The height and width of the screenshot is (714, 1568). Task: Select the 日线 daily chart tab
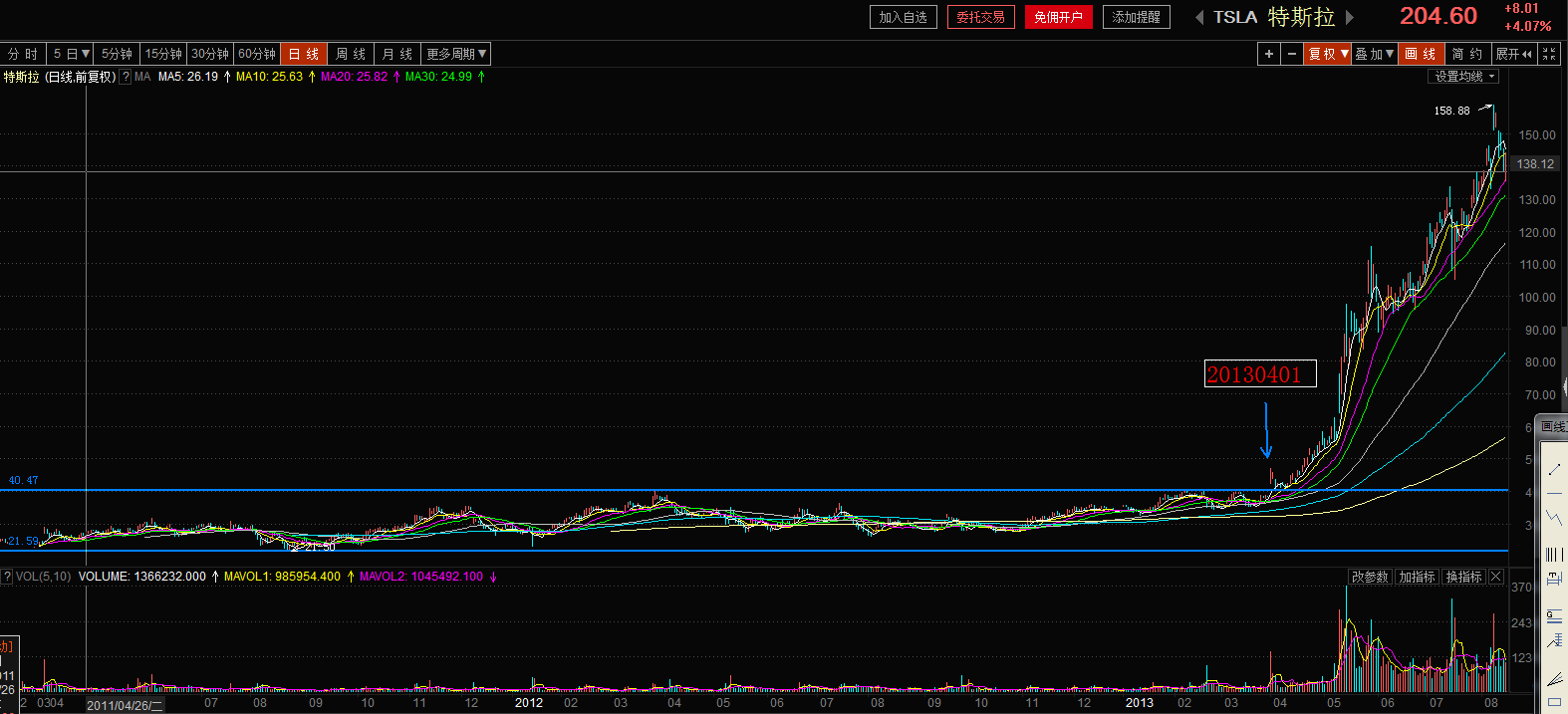[x=304, y=54]
